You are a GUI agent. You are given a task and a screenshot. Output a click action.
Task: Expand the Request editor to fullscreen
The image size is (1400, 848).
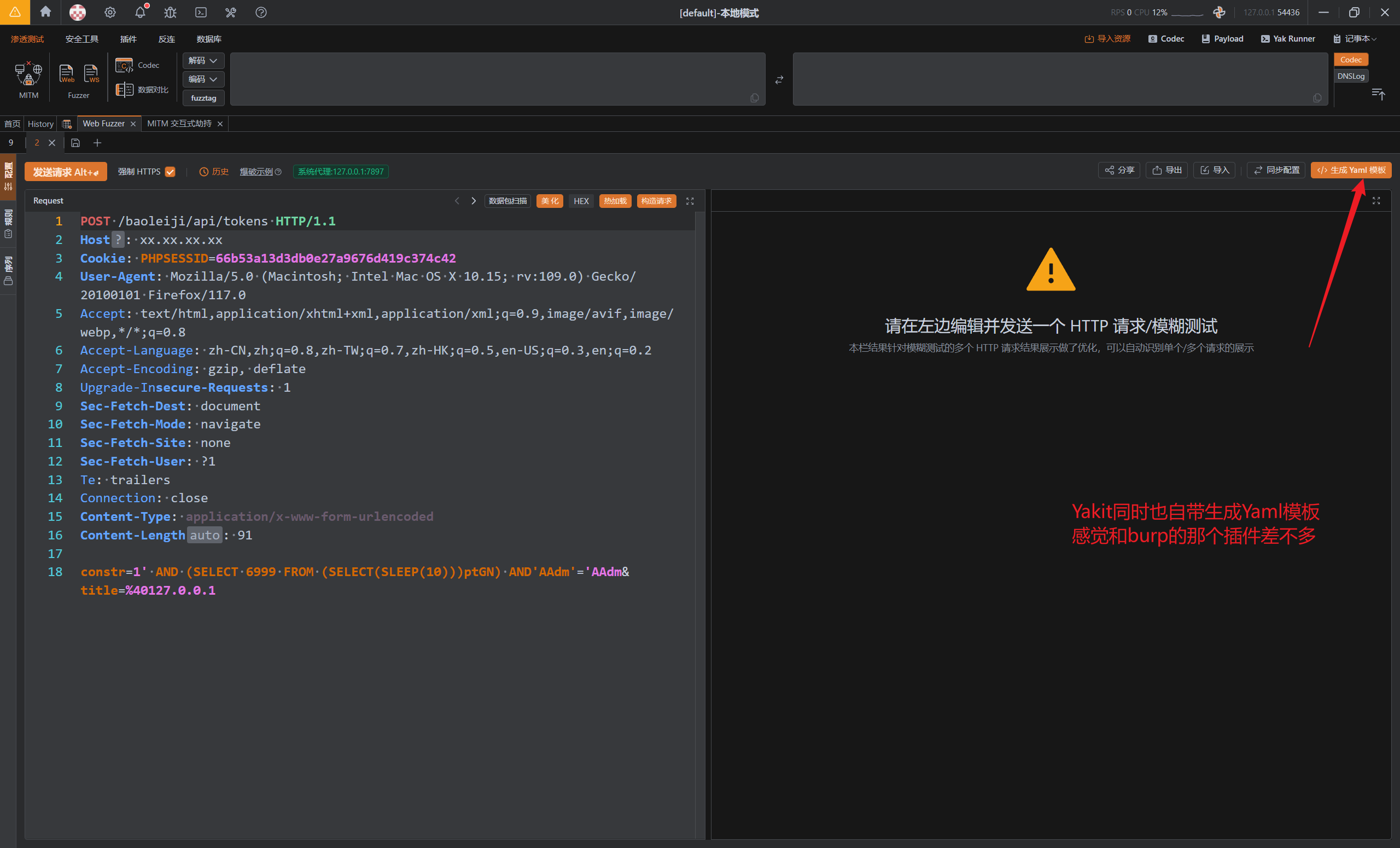[690, 201]
